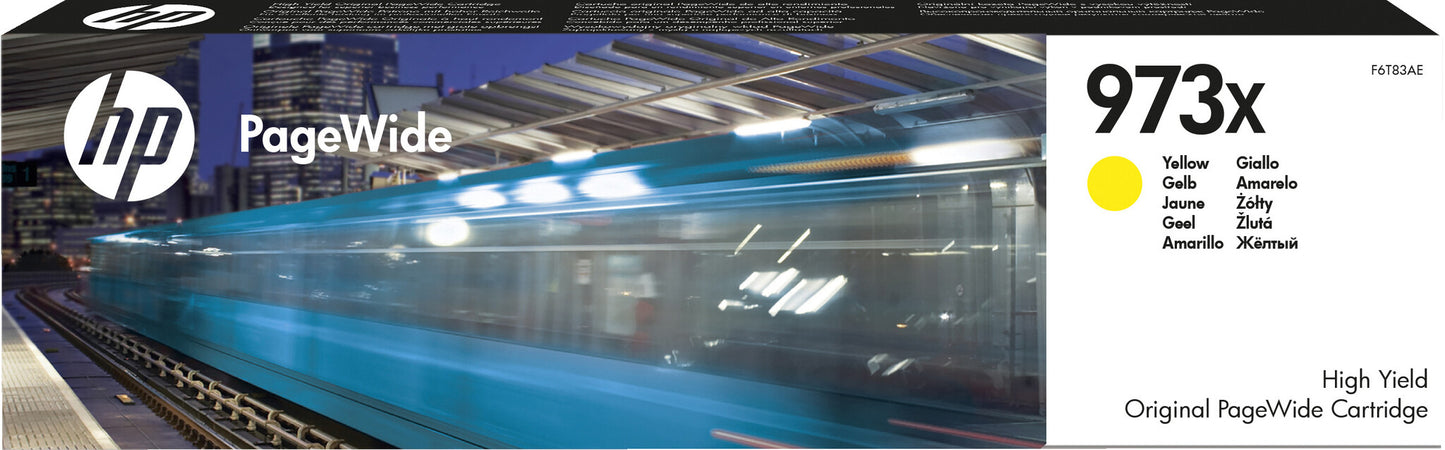Select the 'Жёлтый' color label

(1266, 243)
